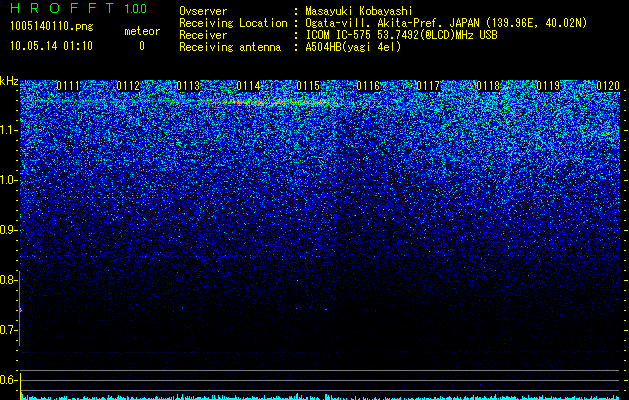The image size is (629, 400).
Task: Click the observer name Masayuki Kobayashi
Action: coord(359,11)
